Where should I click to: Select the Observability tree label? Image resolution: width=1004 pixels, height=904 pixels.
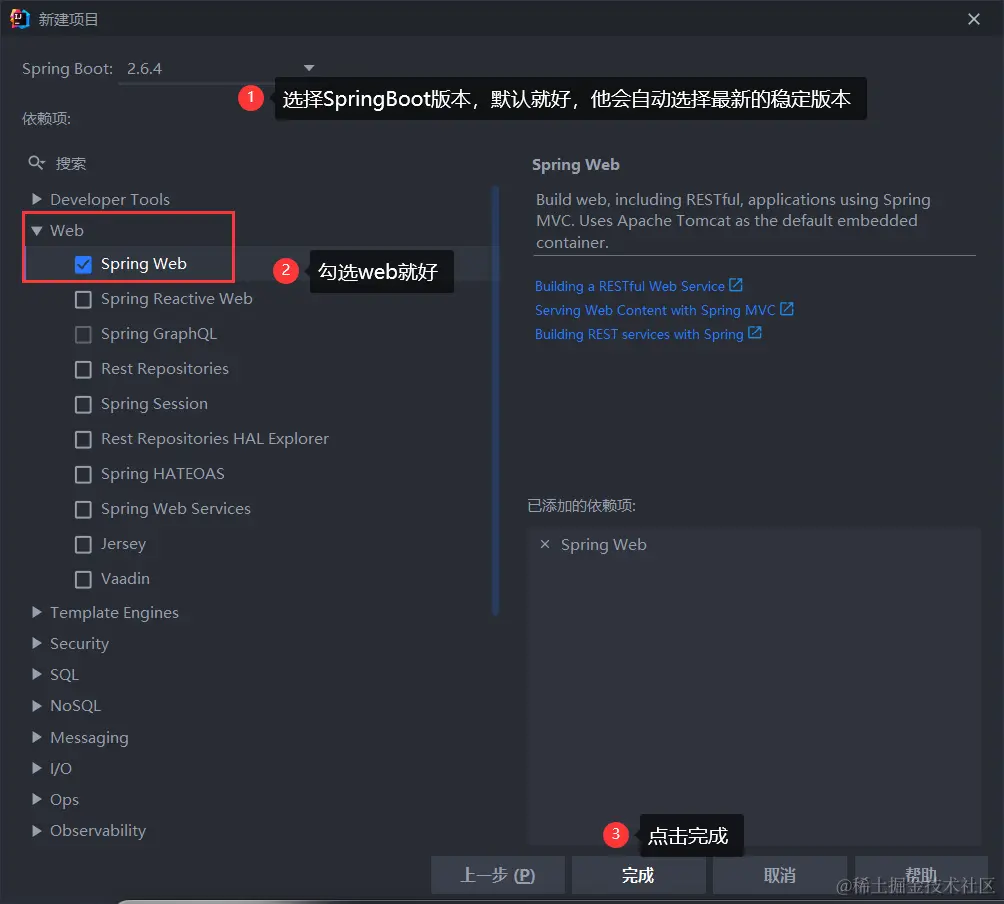(98, 830)
